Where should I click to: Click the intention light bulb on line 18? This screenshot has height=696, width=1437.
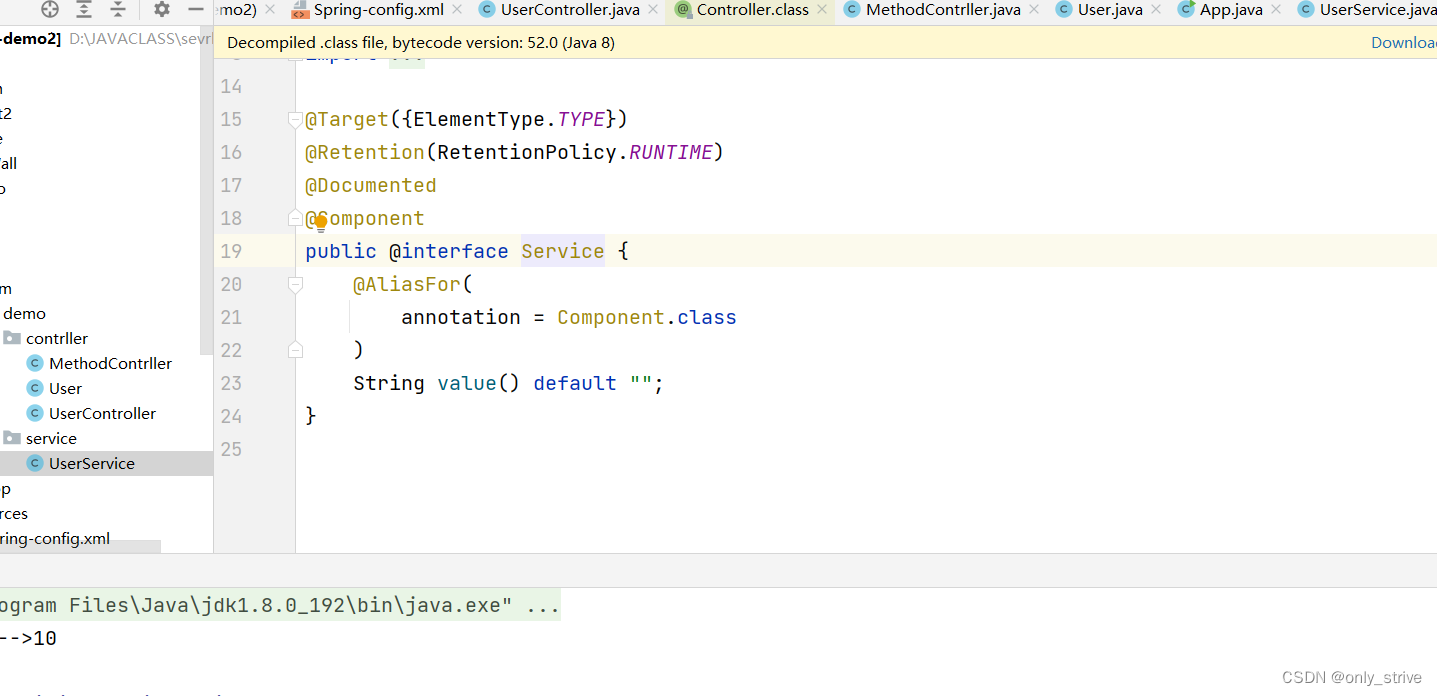(x=321, y=222)
